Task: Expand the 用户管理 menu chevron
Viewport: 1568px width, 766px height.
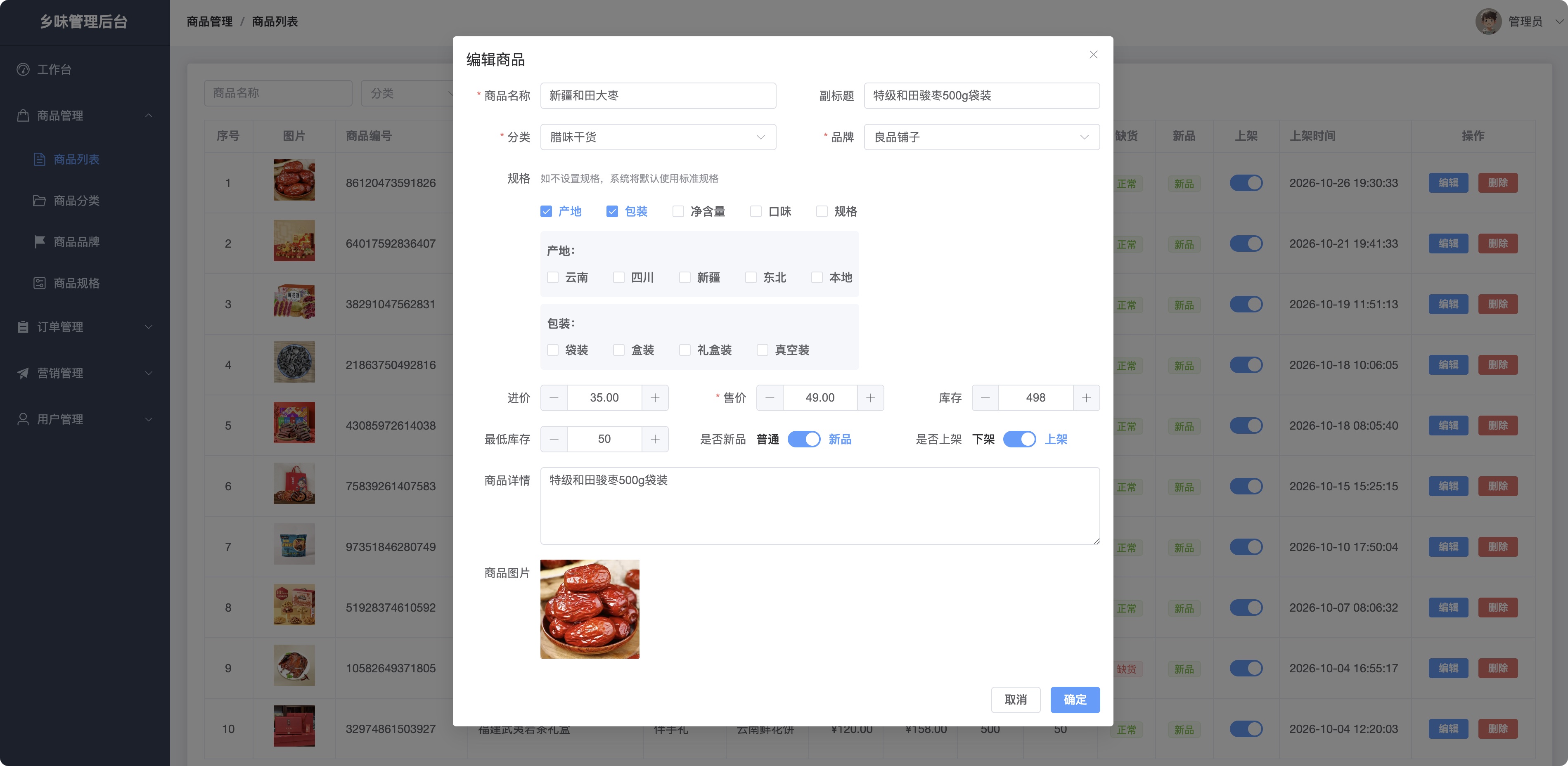Action: (x=149, y=420)
